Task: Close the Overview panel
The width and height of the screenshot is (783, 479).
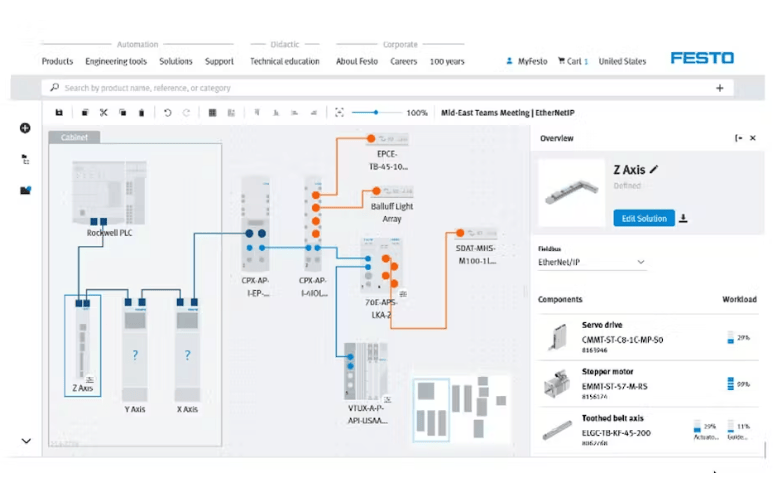Action: (753, 138)
